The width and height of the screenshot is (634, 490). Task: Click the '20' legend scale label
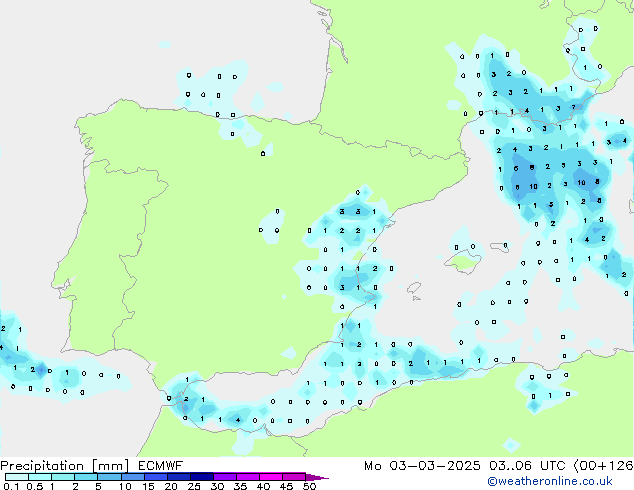[171, 486]
